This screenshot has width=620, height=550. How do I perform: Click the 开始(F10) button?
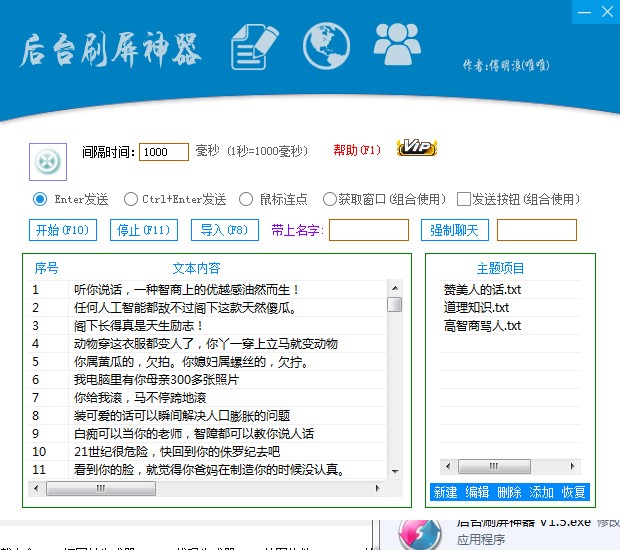[x=63, y=230]
